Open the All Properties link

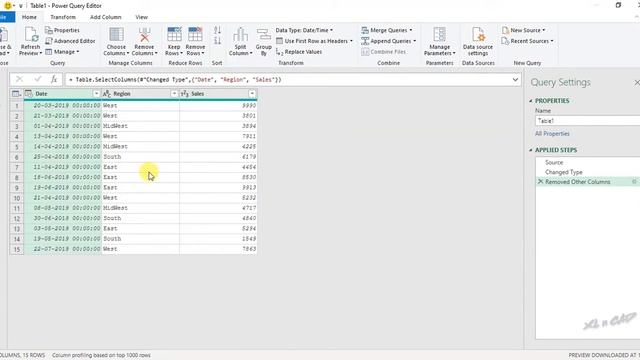552,133
